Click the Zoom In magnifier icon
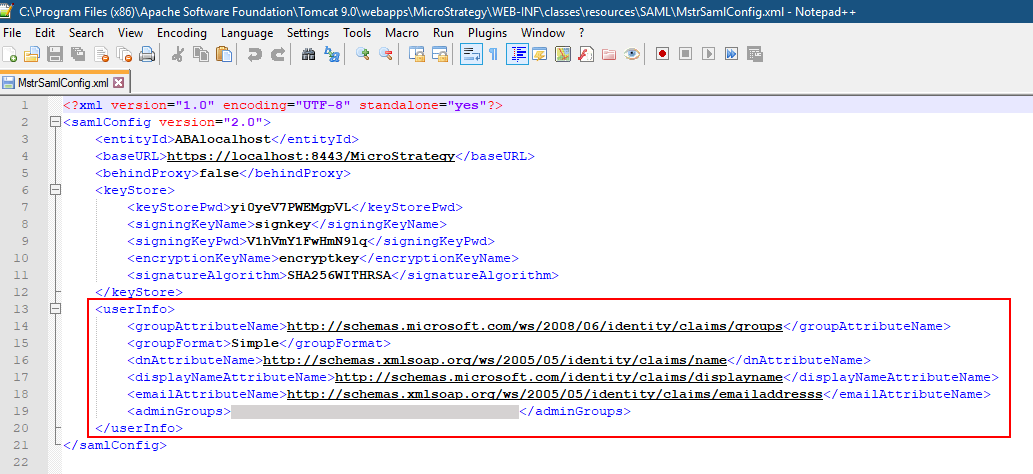Viewport: 1033px width, 474px height. pos(363,54)
